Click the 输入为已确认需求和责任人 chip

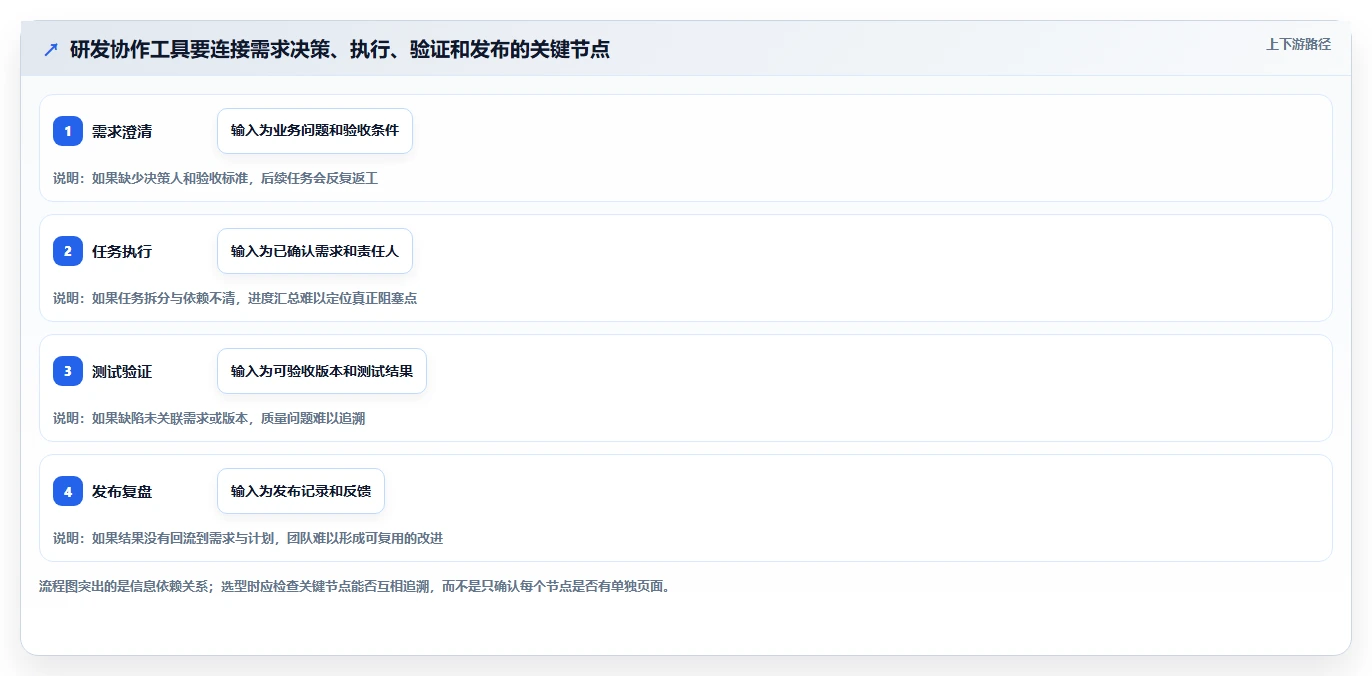[315, 251]
